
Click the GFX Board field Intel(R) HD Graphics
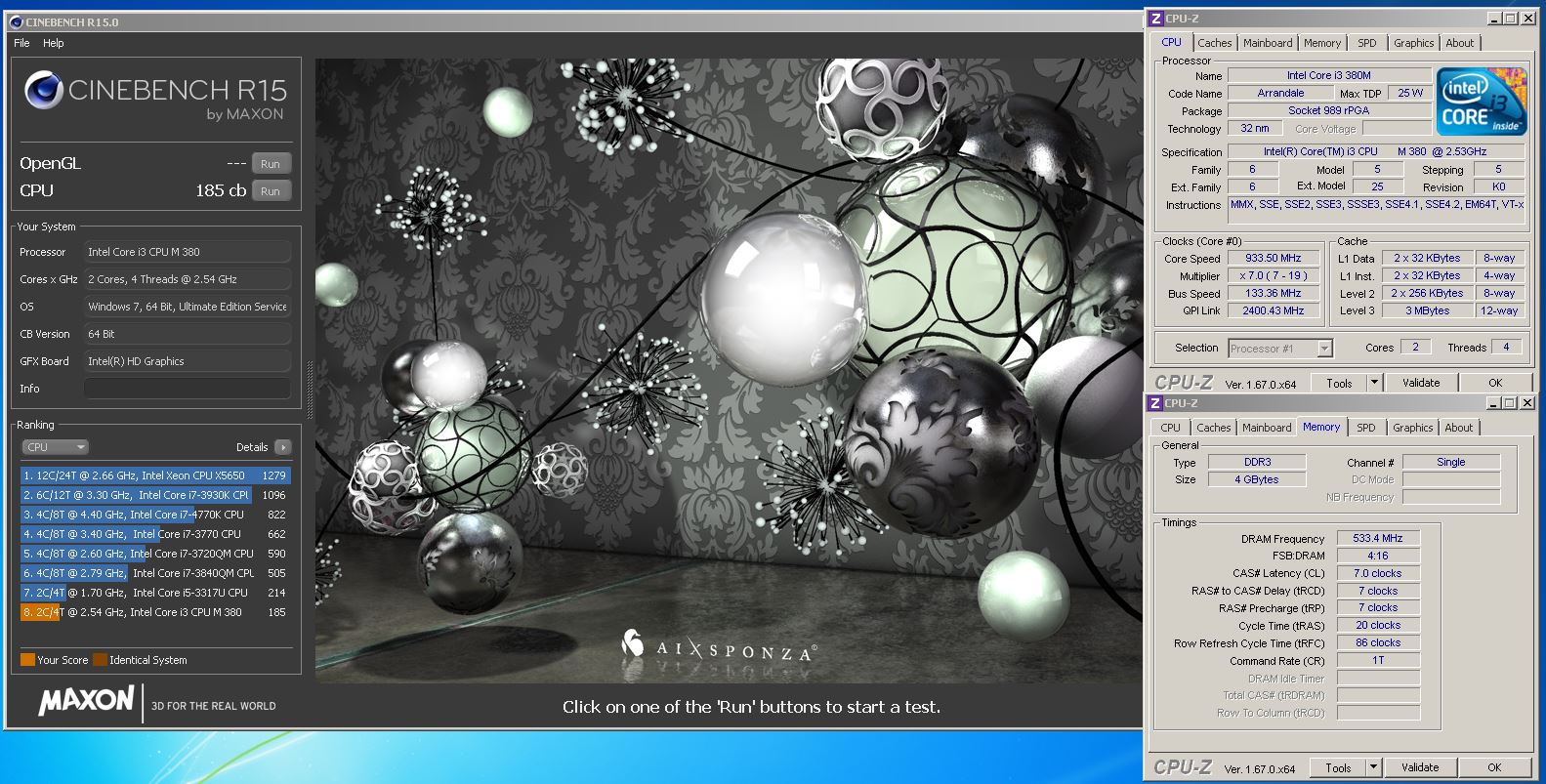coord(188,361)
